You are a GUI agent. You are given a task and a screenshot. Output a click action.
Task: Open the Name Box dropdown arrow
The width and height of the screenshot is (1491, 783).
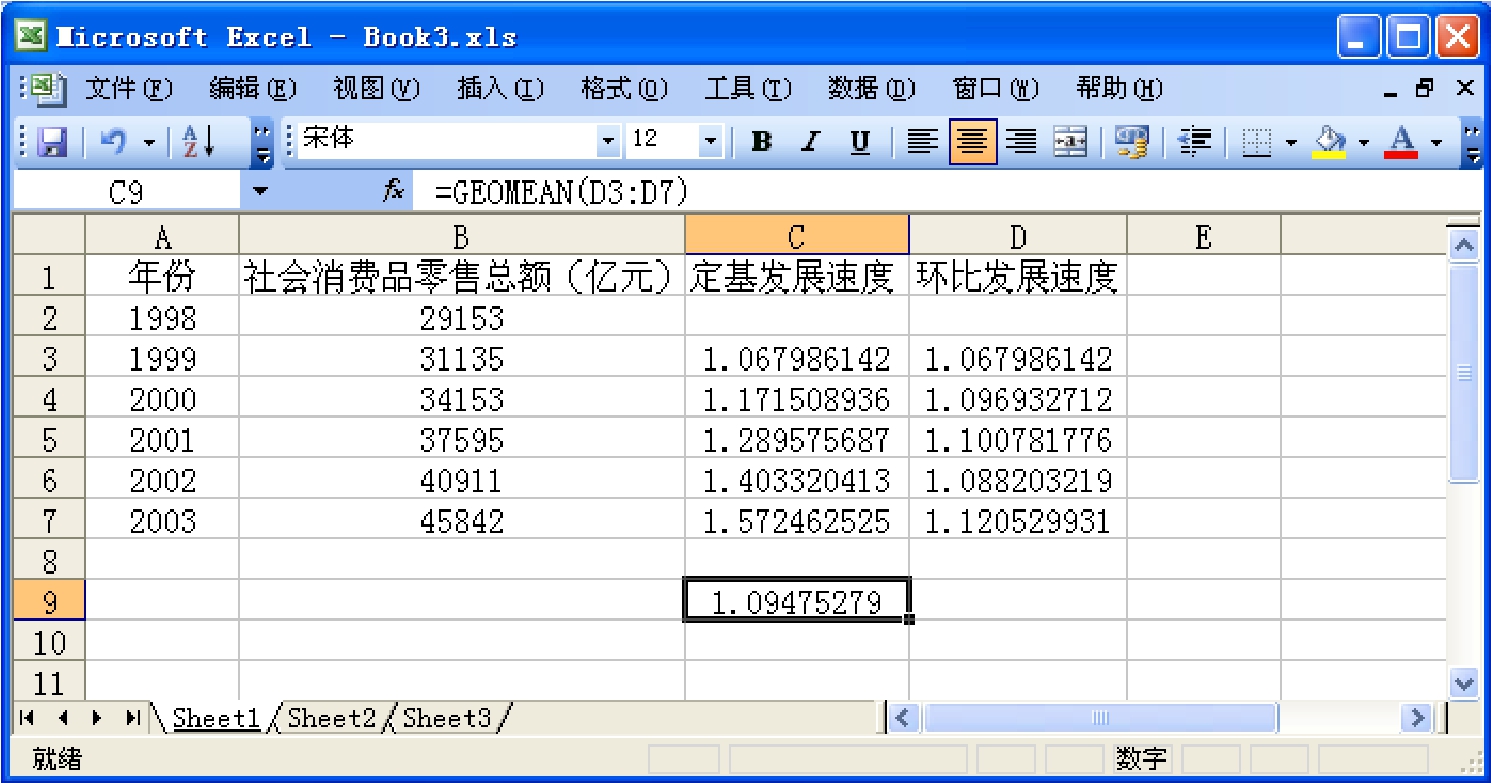click(260, 190)
